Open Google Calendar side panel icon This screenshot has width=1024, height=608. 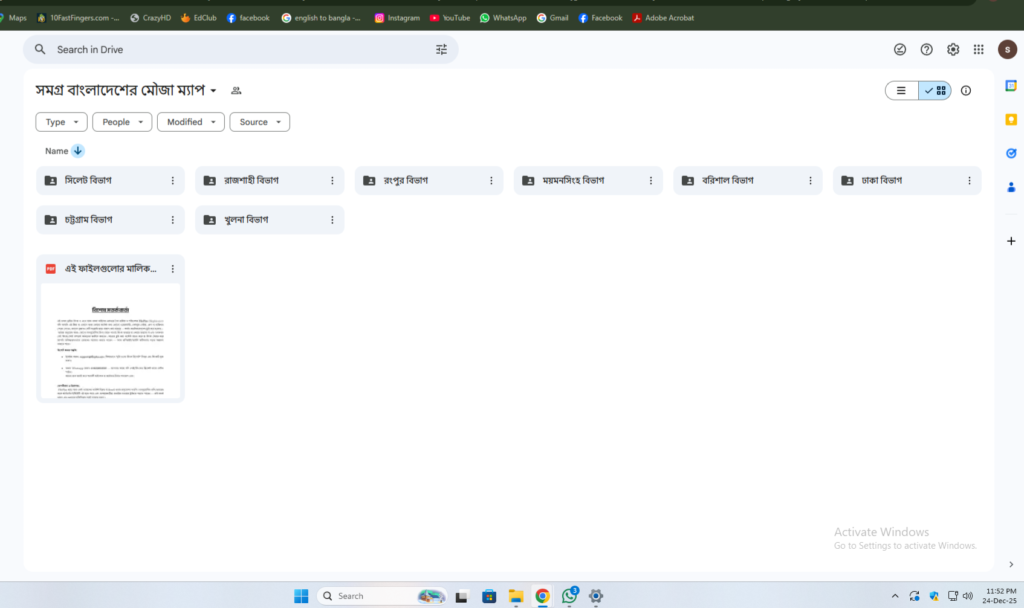tap(1011, 86)
